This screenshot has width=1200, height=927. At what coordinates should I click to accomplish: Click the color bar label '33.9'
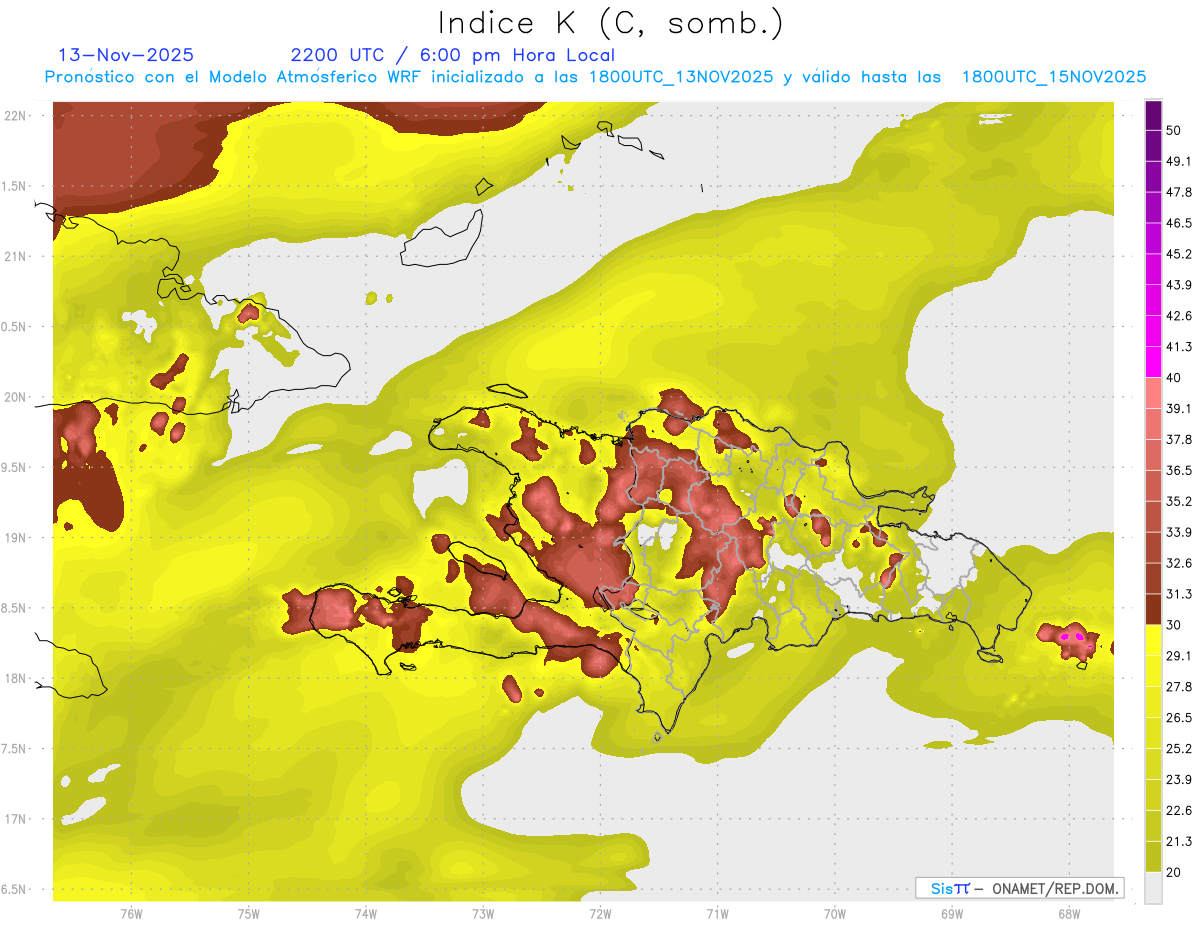pyautogui.click(x=1180, y=532)
